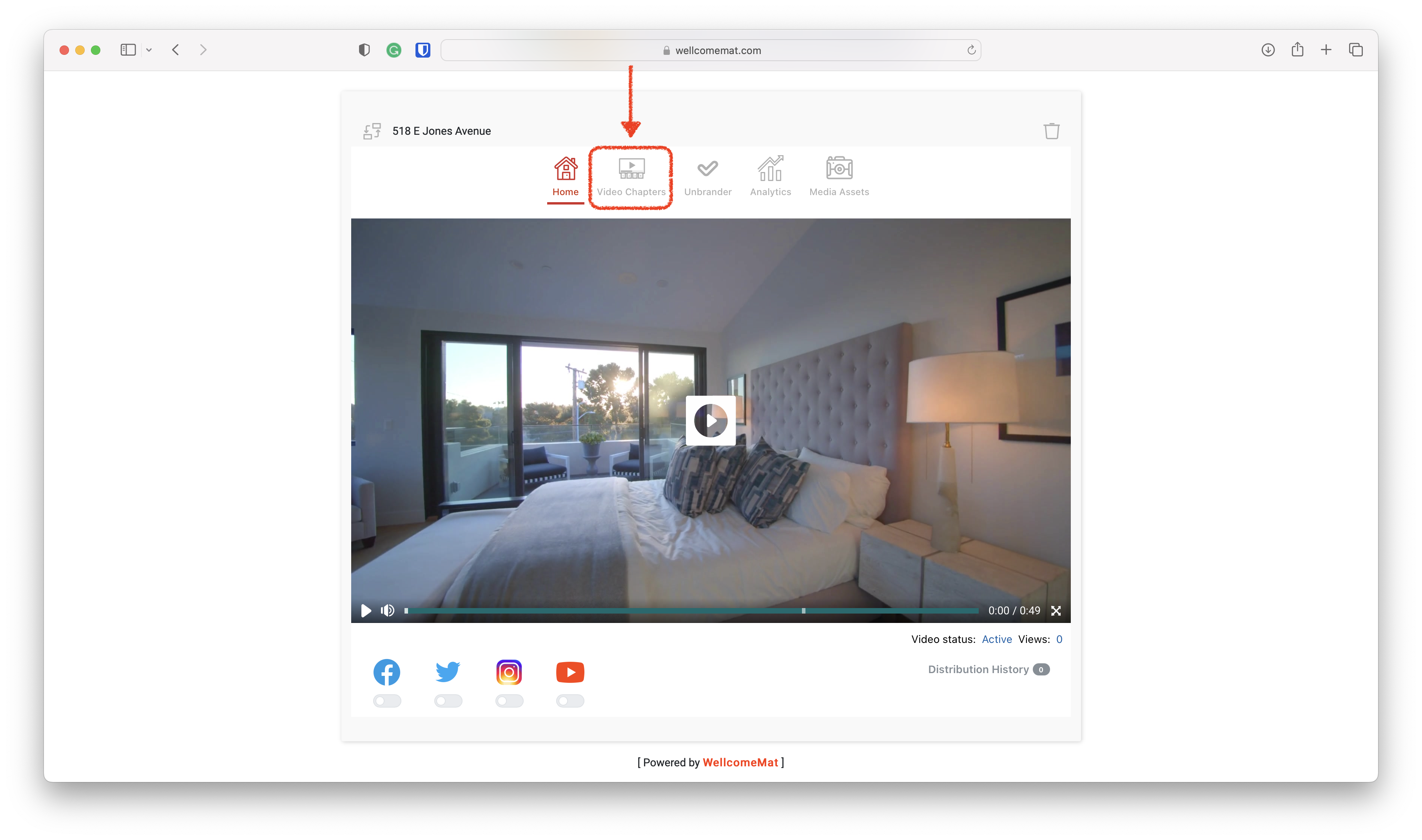
Task: Click the swap icon beside address
Action: [x=372, y=131]
